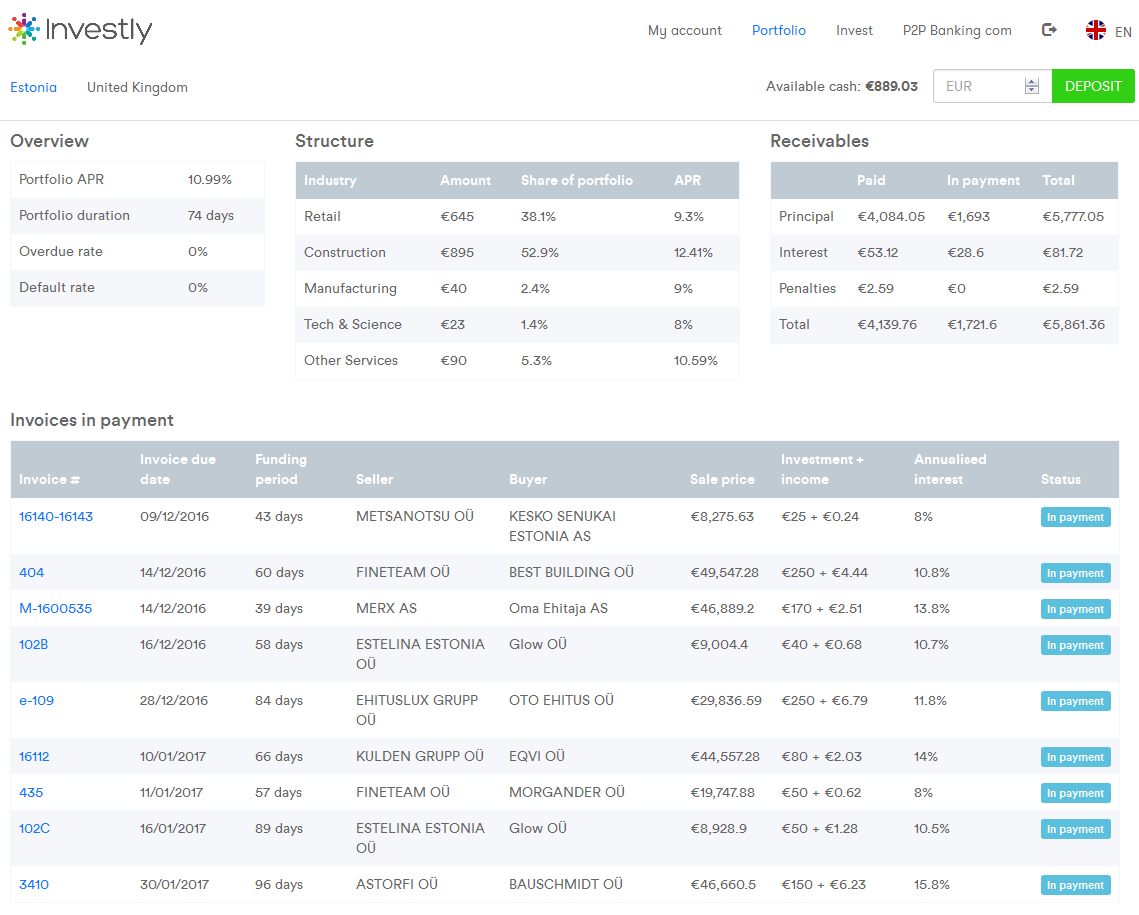Click Principal total €5,777.05

pyautogui.click(x=1073, y=216)
